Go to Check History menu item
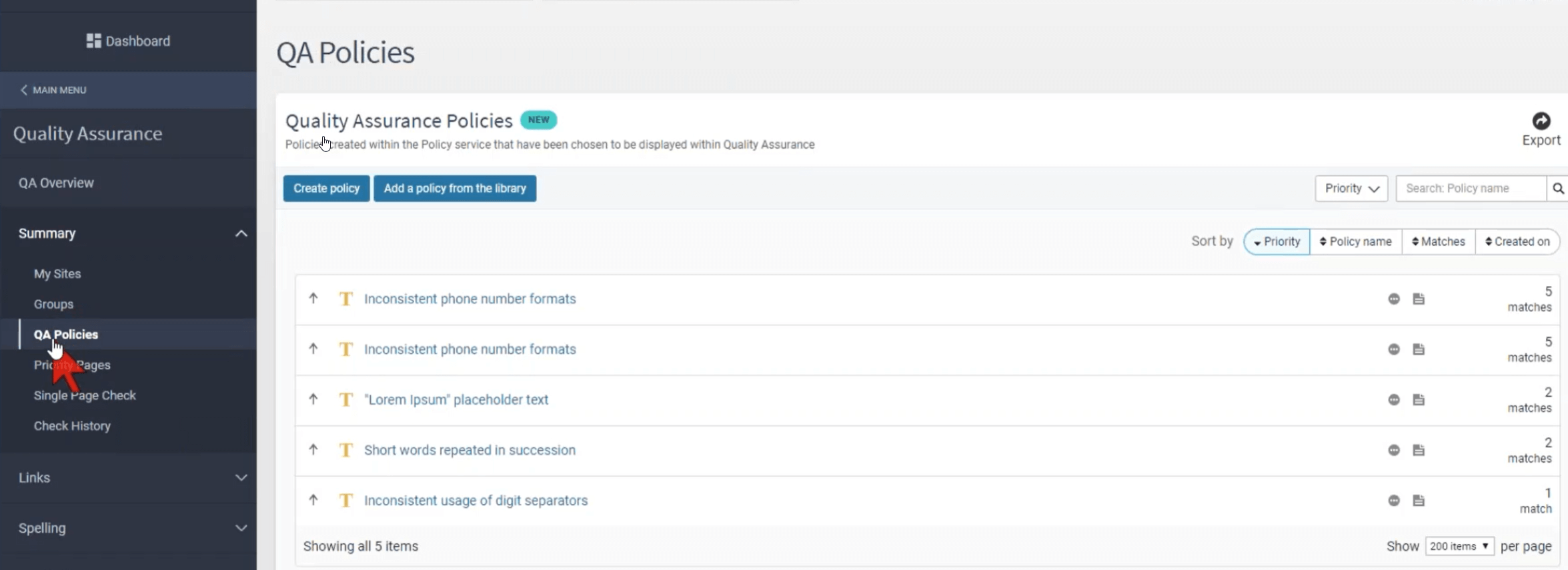This screenshot has width=1568, height=570. tap(72, 426)
